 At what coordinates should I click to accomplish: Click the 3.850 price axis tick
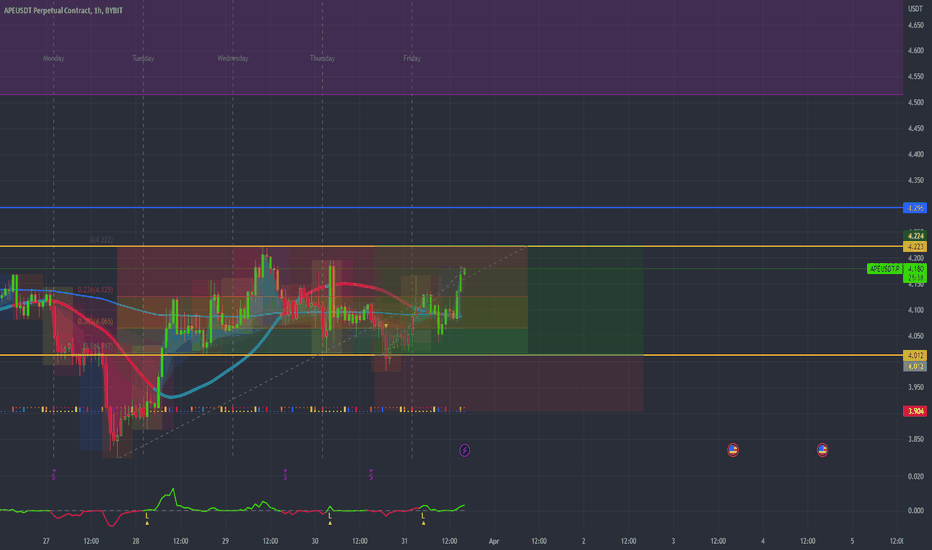click(x=915, y=439)
